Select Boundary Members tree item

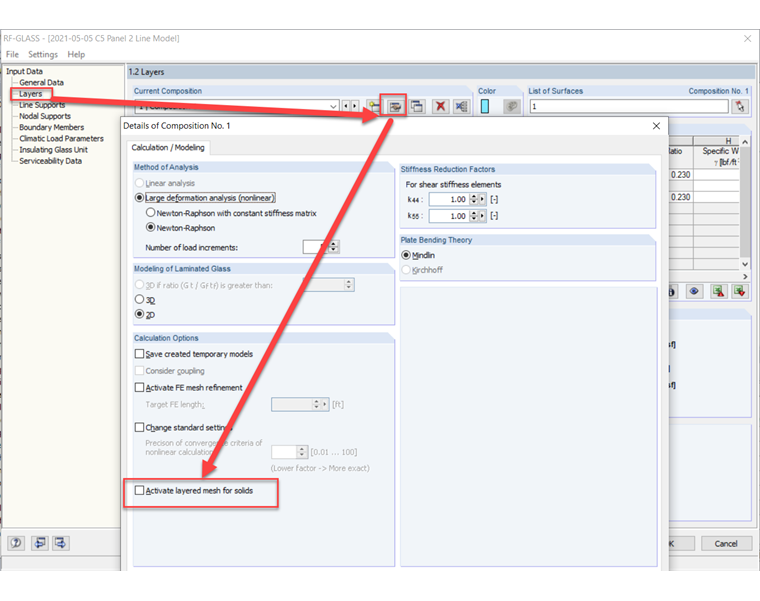click(x=51, y=127)
